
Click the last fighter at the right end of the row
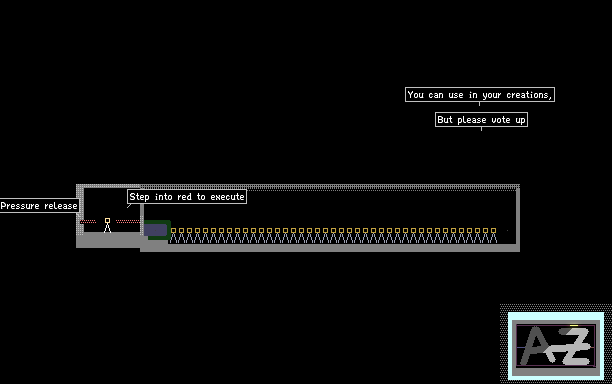tap(493, 236)
